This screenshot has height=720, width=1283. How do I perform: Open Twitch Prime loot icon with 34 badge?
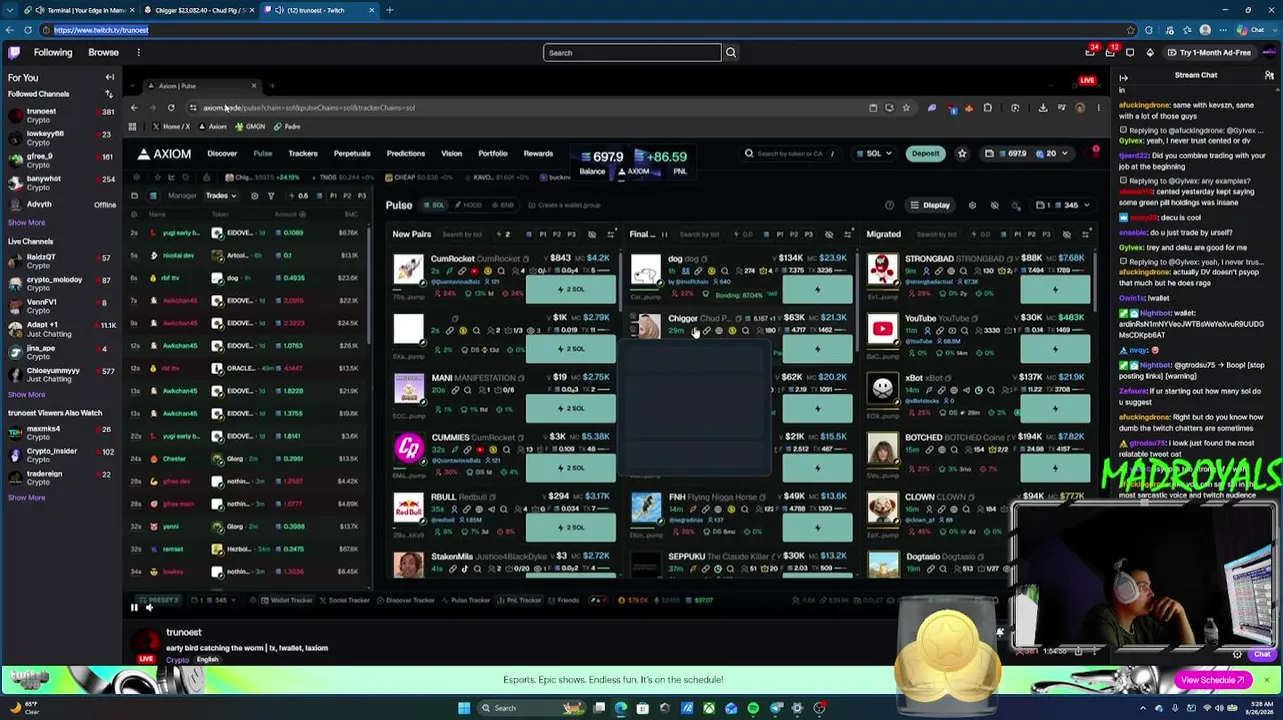1090,52
